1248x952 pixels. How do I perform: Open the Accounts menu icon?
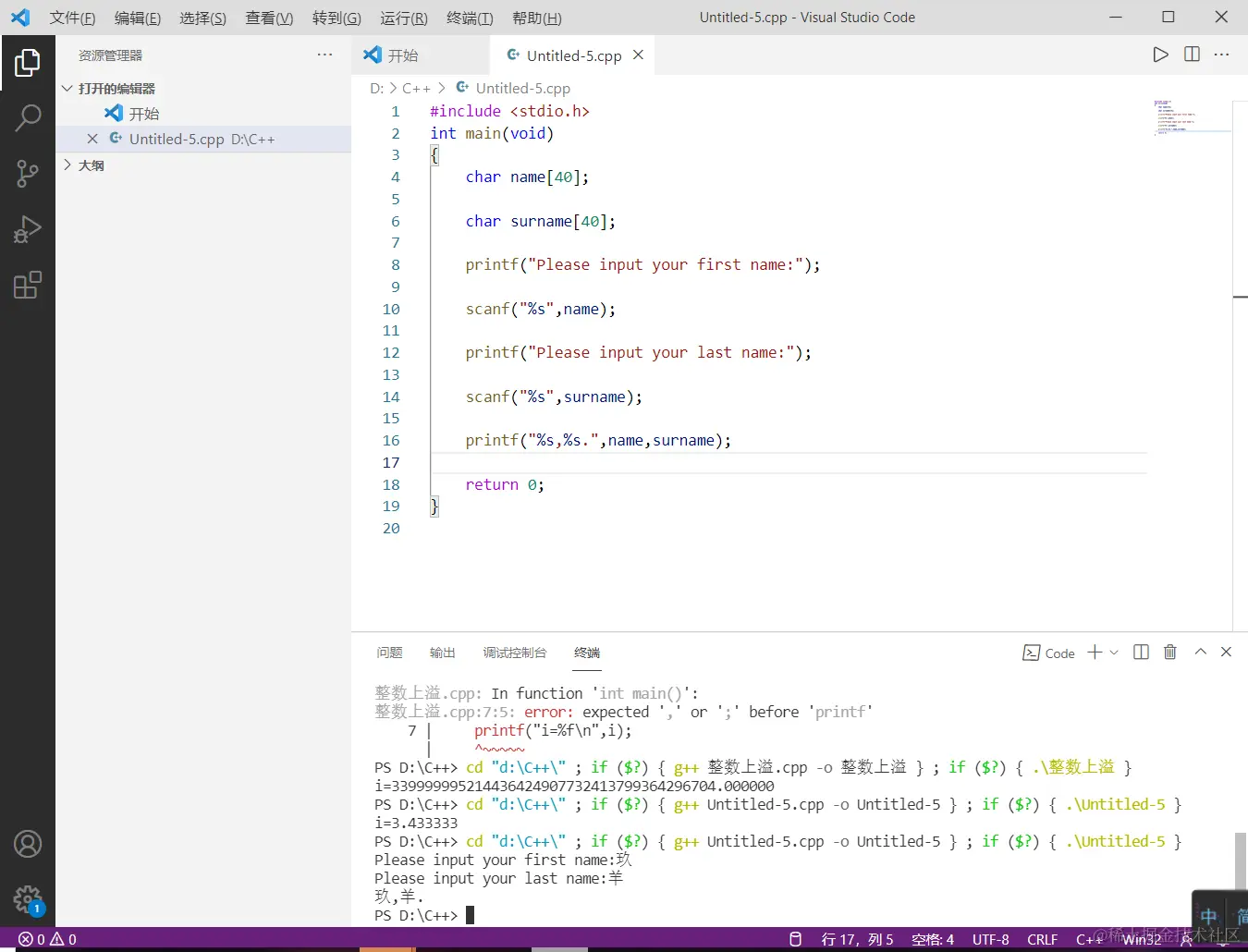pos(28,844)
